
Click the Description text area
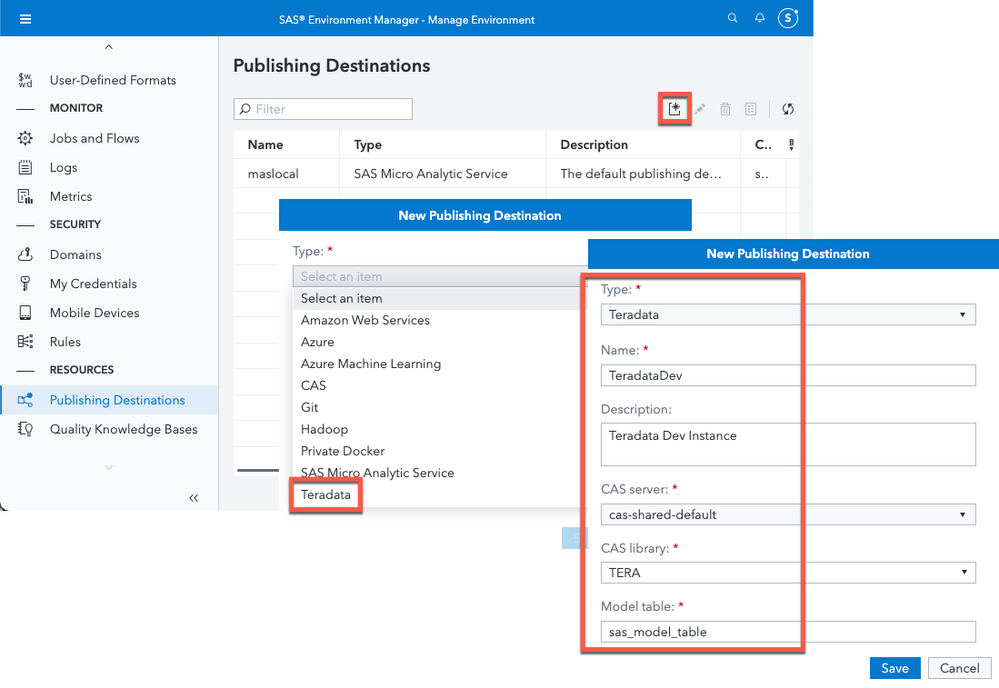(787, 444)
